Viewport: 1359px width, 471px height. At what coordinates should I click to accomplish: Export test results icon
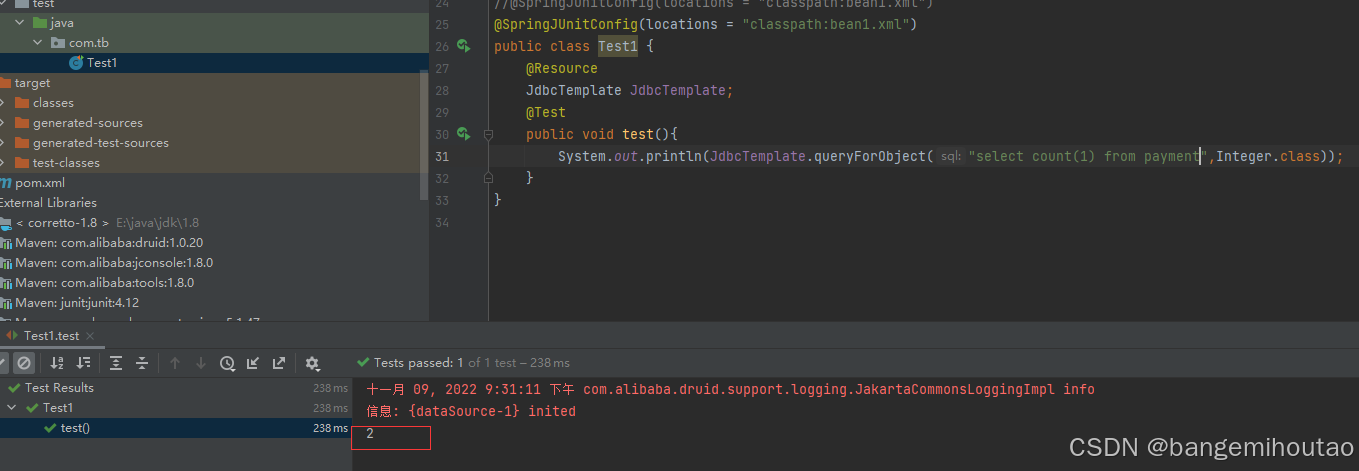point(279,363)
